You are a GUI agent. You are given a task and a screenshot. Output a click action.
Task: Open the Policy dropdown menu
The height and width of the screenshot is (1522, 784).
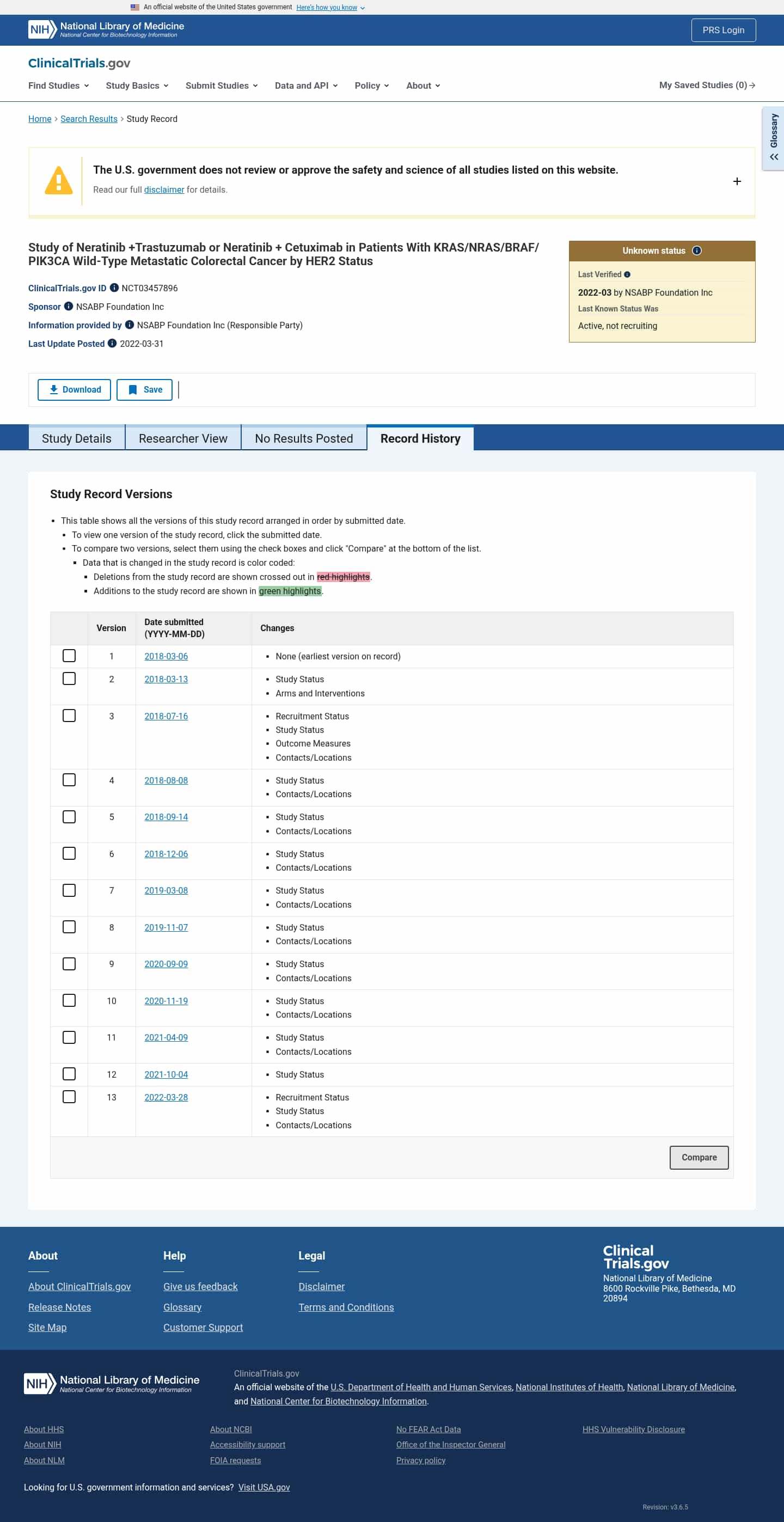(372, 85)
